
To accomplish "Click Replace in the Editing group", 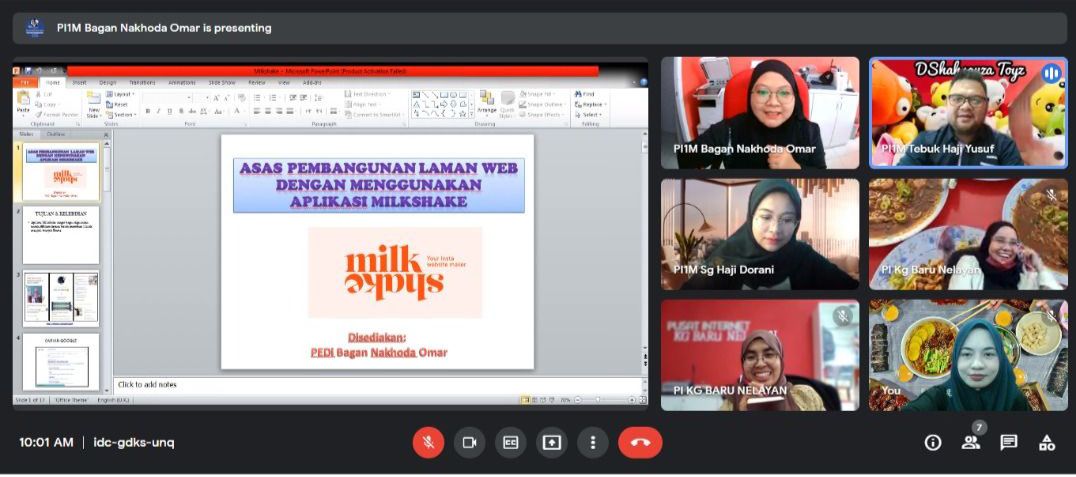I will point(589,104).
